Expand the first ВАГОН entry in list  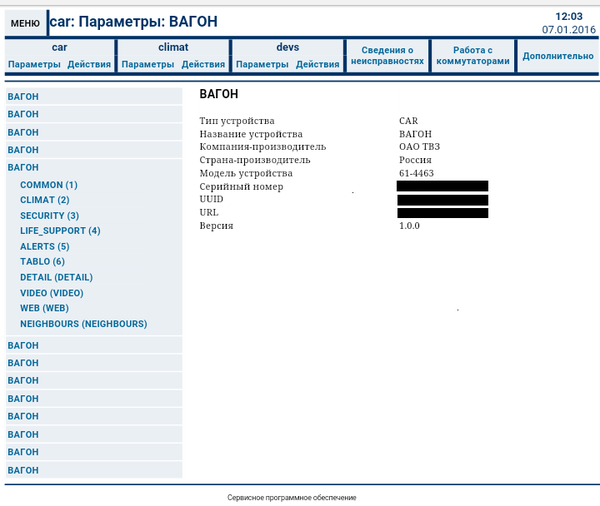(x=23, y=96)
